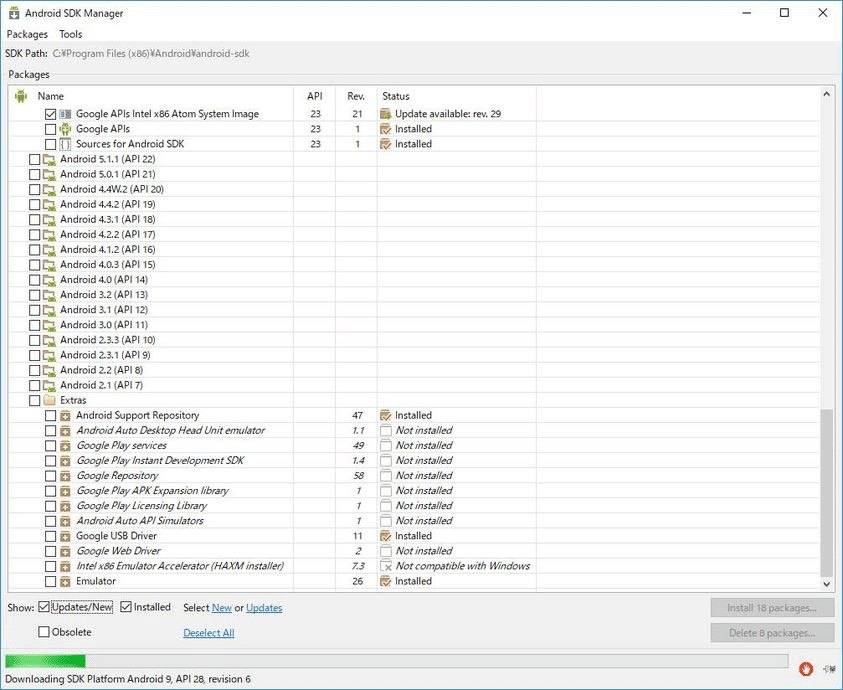Click the Installed status icon for Google APIs row
Screen dimensions: 843x690
tap(385, 129)
